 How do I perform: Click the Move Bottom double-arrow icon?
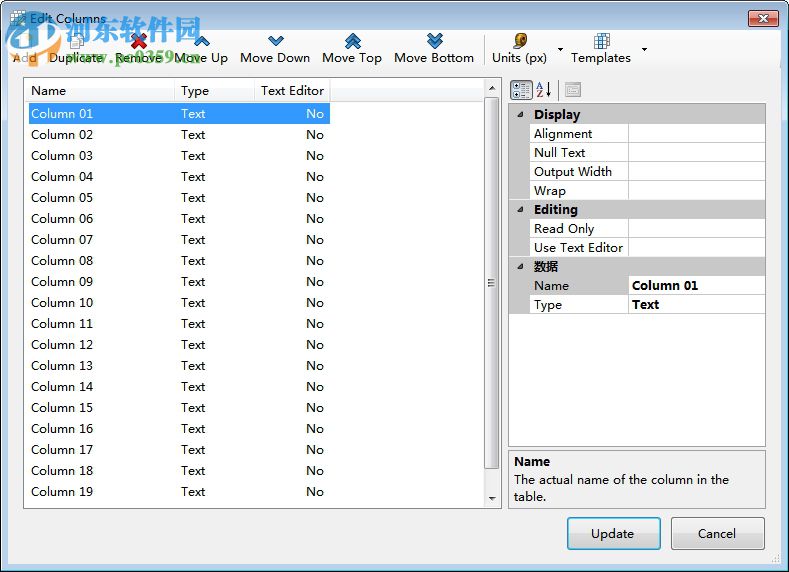click(x=435, y=41)
